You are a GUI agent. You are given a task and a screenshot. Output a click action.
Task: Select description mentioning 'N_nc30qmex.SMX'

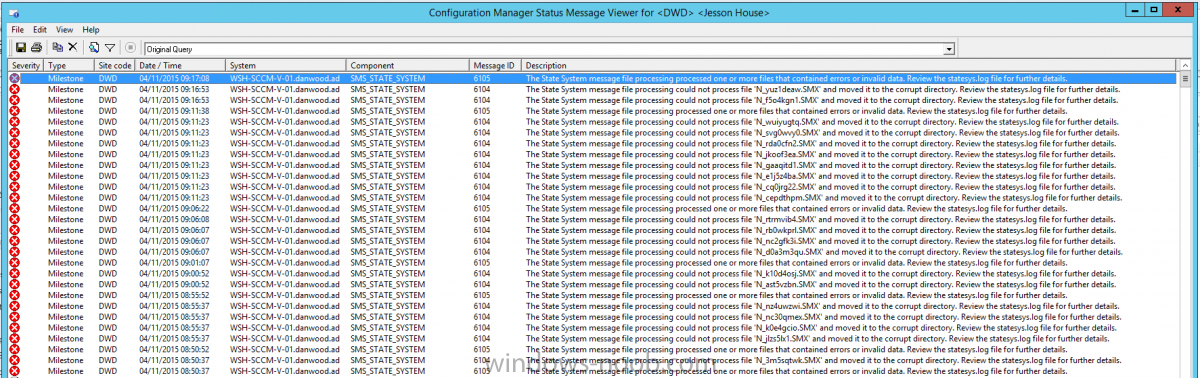pos(822,317)
